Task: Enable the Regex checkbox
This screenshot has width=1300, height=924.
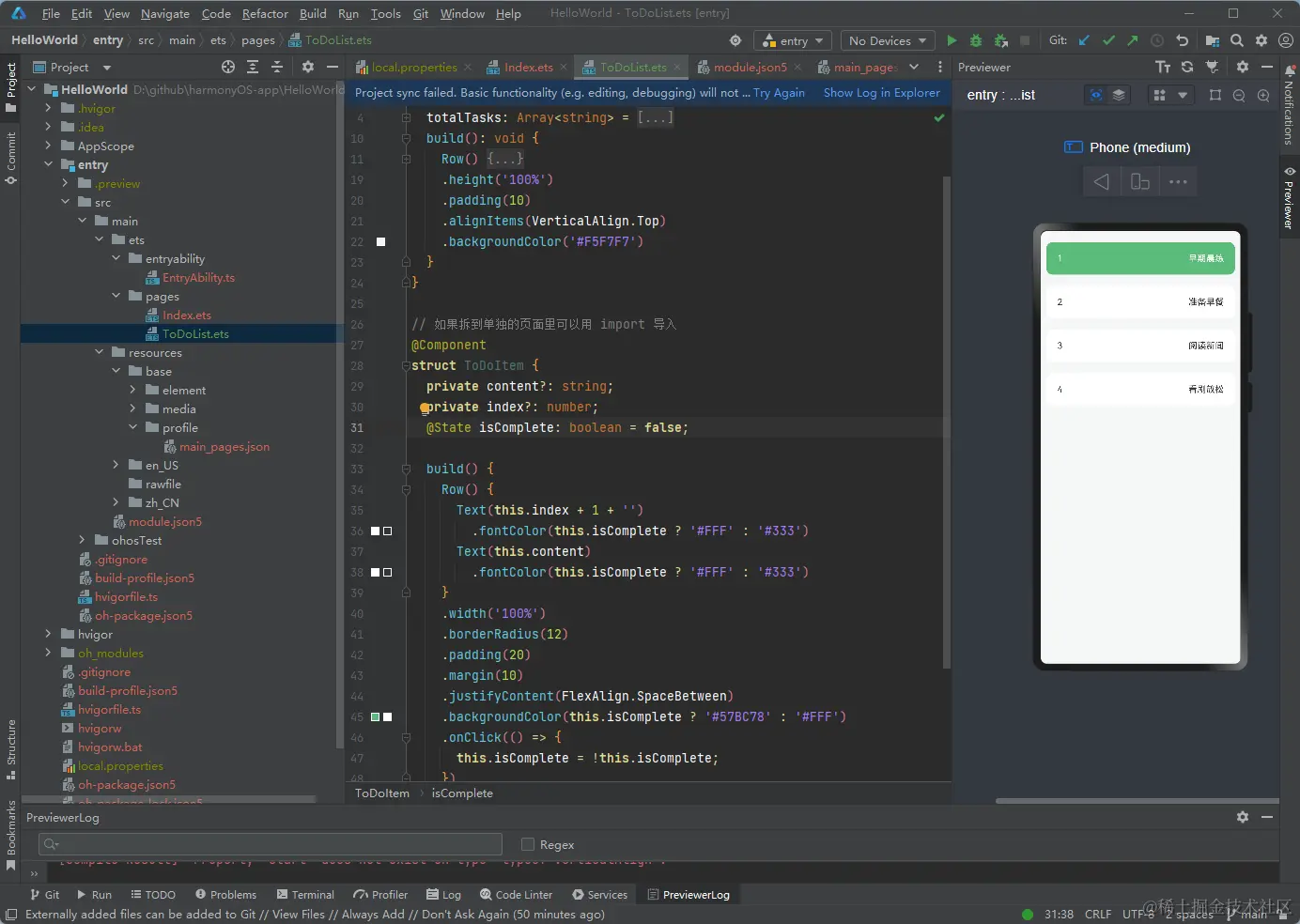Action: point(528,844)
